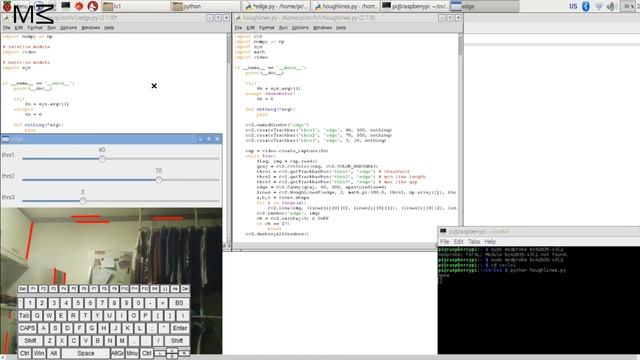Open the Run menu in edge.py window
The height and width of the screenshot is (360, 640).
(x=51, y=28)
